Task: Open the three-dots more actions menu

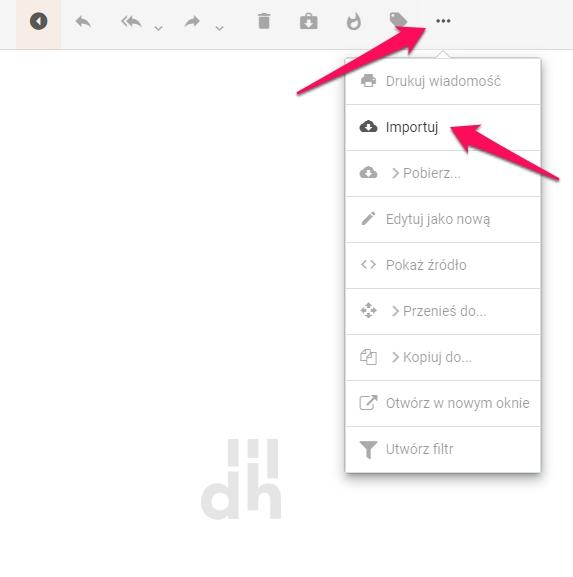Action: [x=443, y=21]
